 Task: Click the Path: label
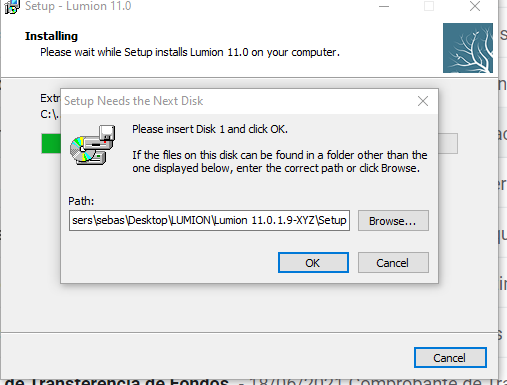(x=81, y=201)
